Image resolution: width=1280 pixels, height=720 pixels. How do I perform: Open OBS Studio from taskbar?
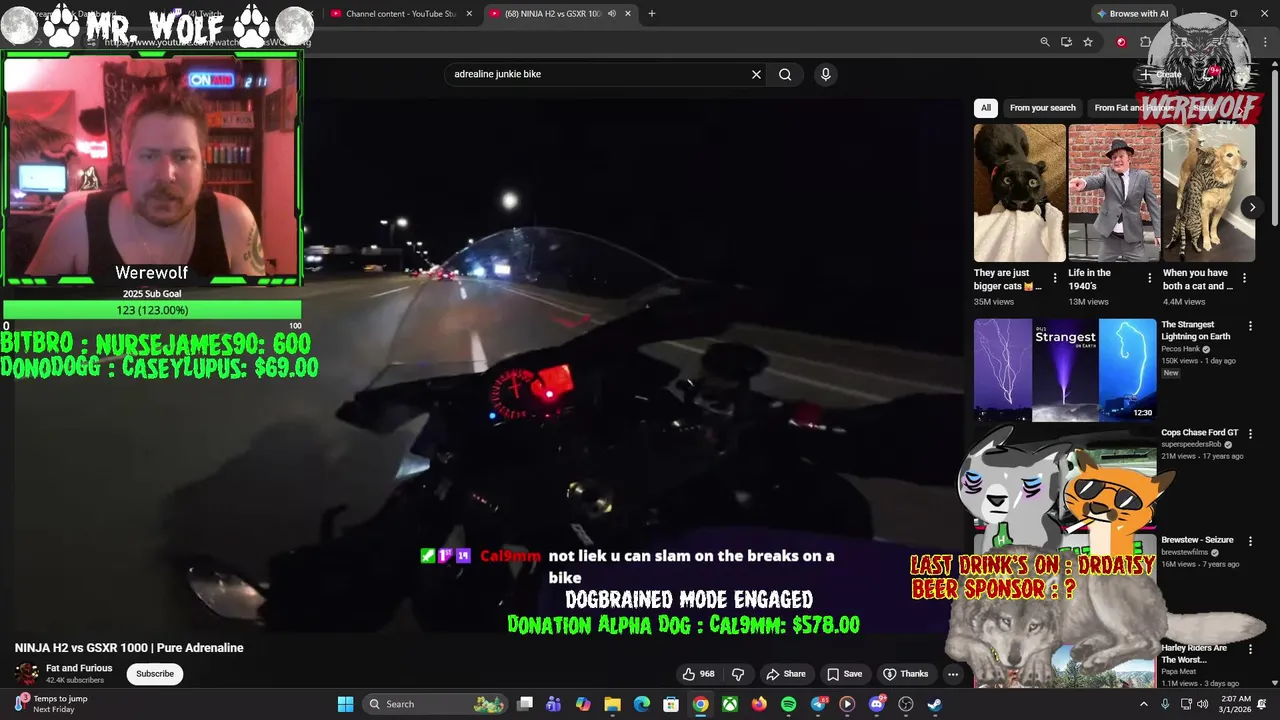(x=906, y=704)
